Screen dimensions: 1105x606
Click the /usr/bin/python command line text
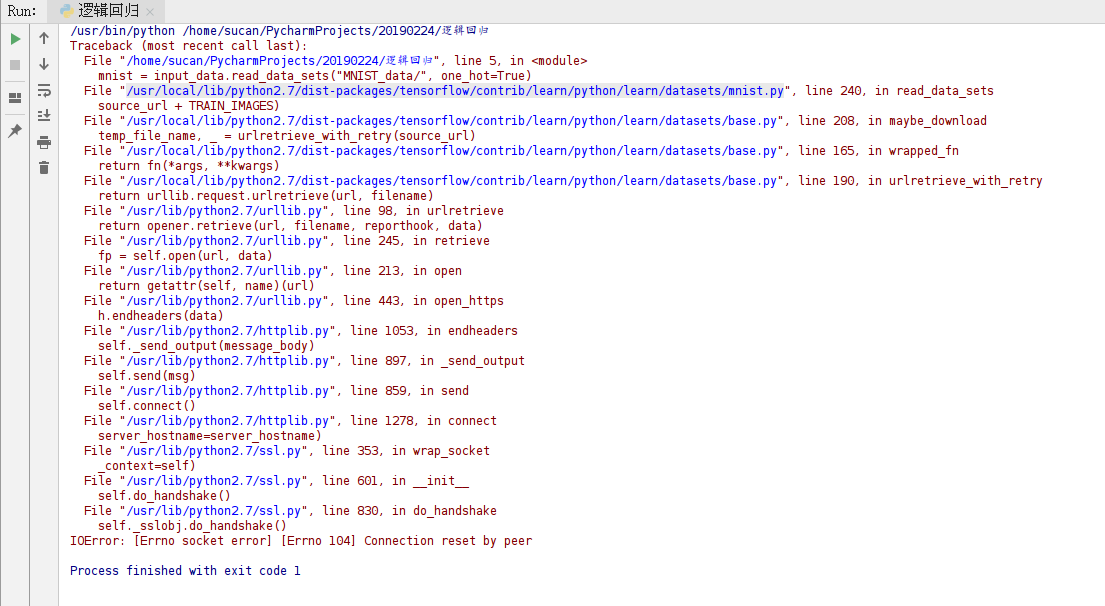pos(279,31)
